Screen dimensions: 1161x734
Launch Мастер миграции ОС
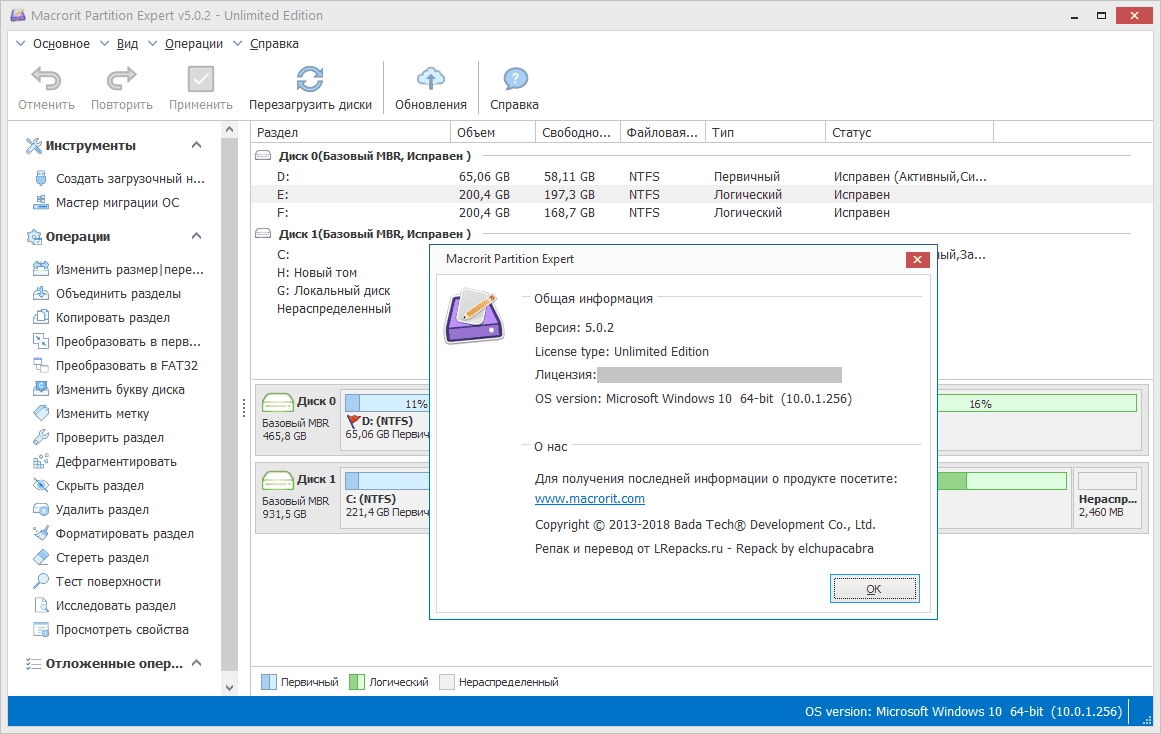(107, 203)
